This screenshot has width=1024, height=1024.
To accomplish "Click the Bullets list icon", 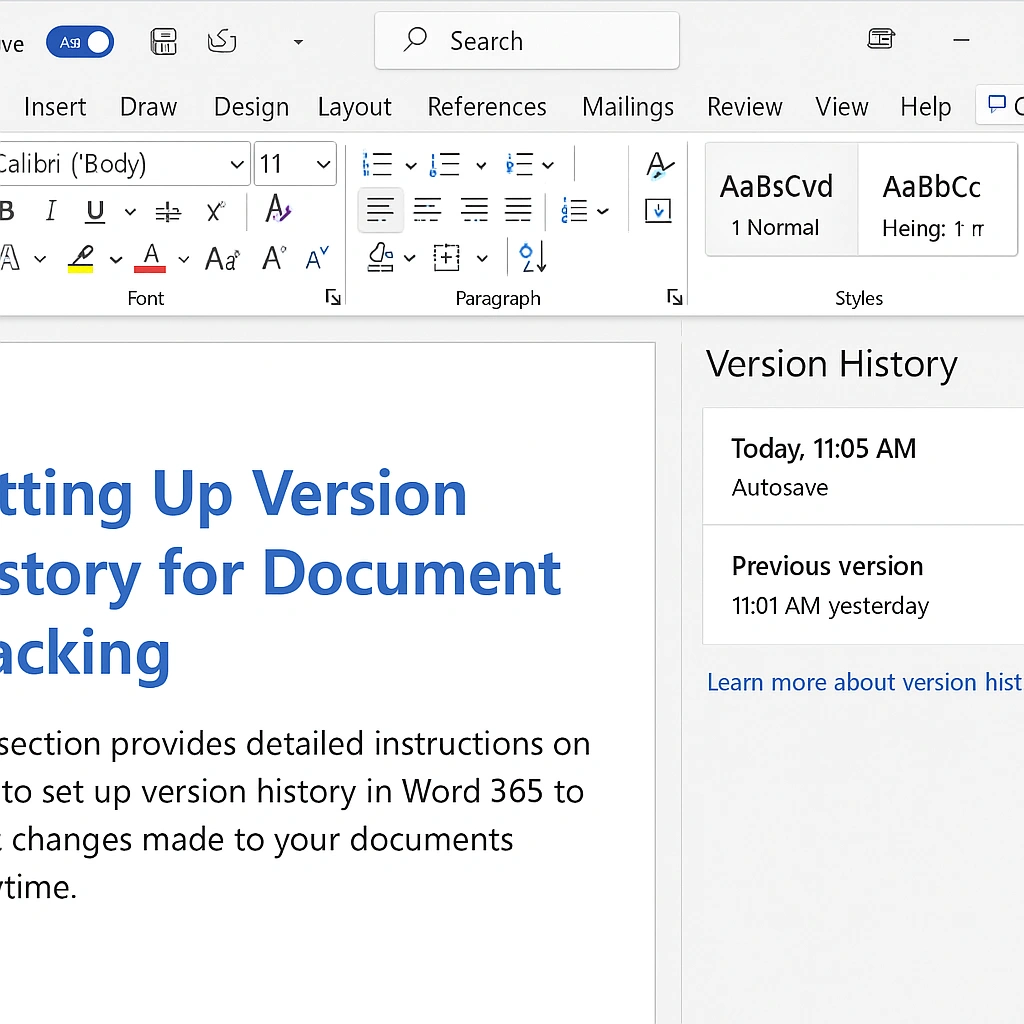I will click(x=377, y=164).
